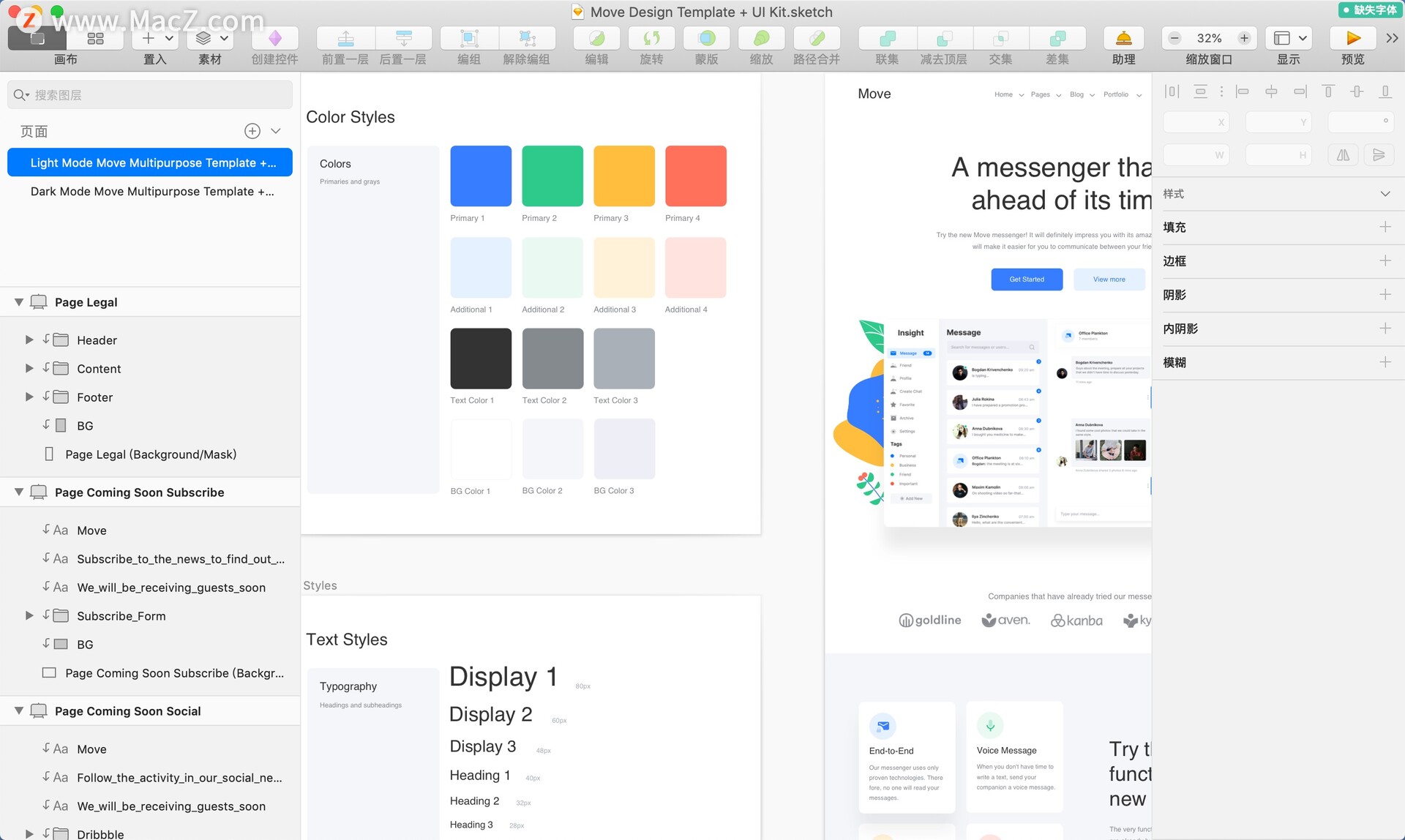This screenshot has width=1405, height=840.
Task: Collapse the Page Legal artboard
Action: pyautogui.click(x=19, y=302)
